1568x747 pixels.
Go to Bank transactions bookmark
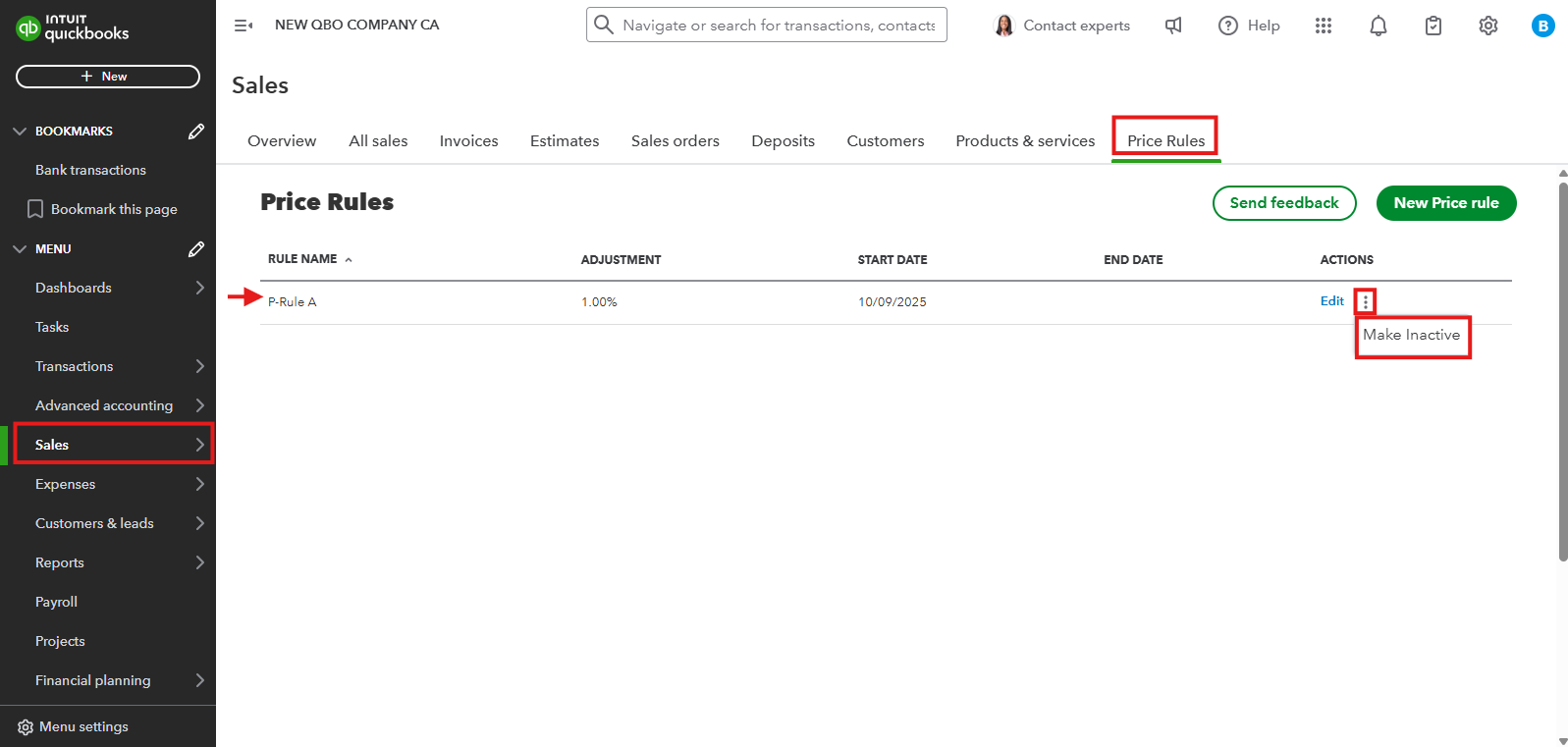(90, 170)
